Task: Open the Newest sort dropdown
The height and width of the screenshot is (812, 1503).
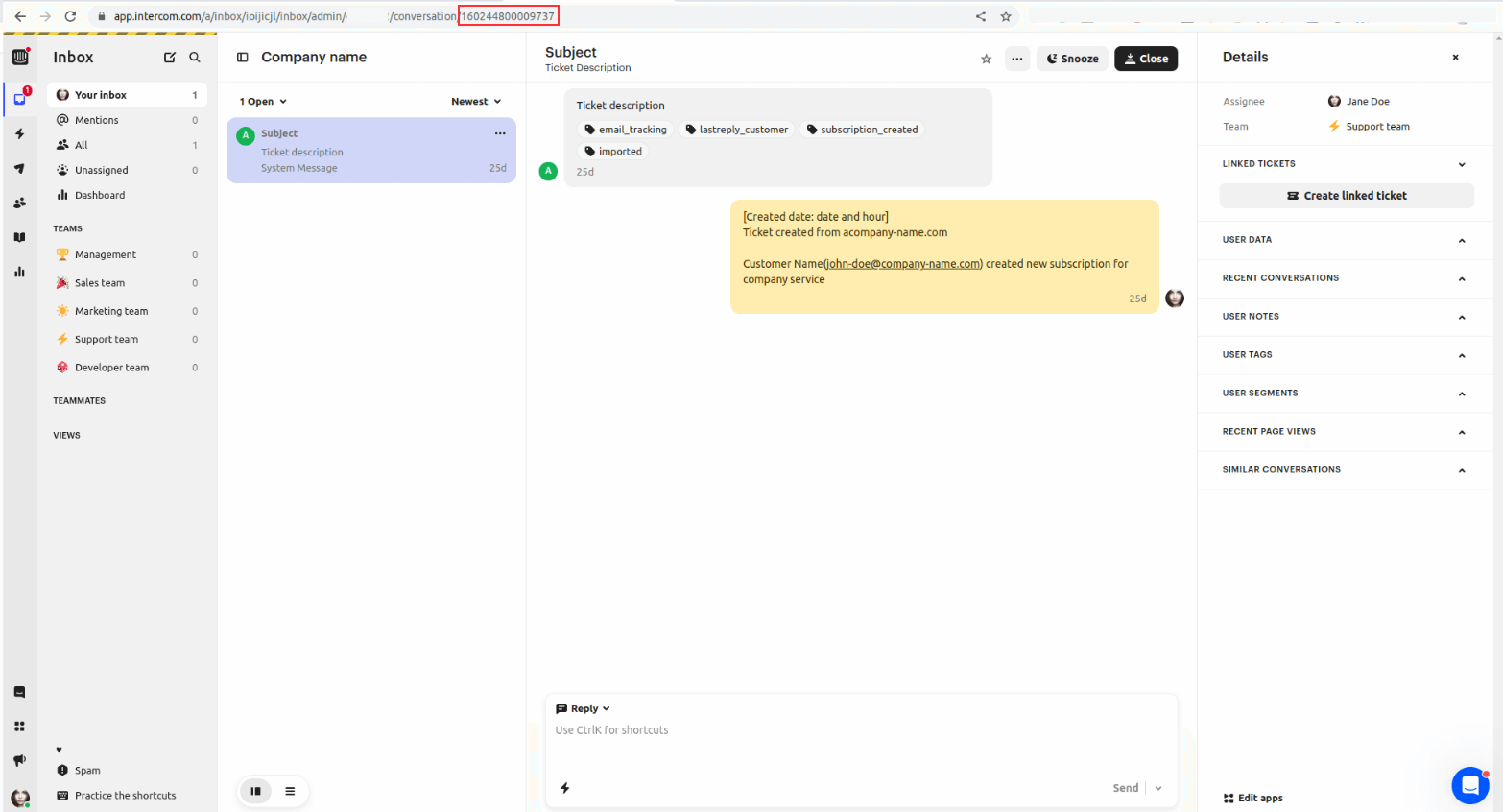Action: pyautogui.click(x=476, y=102)
